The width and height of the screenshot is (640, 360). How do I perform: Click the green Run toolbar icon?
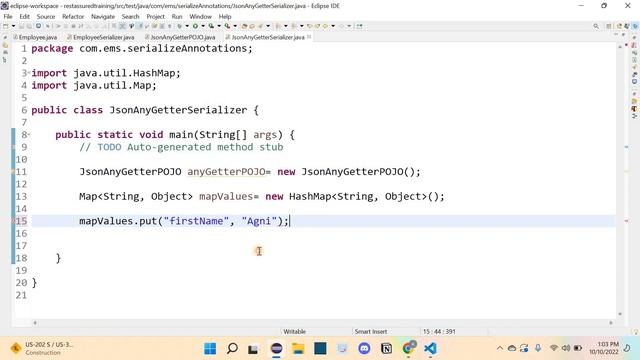(195, 26)
